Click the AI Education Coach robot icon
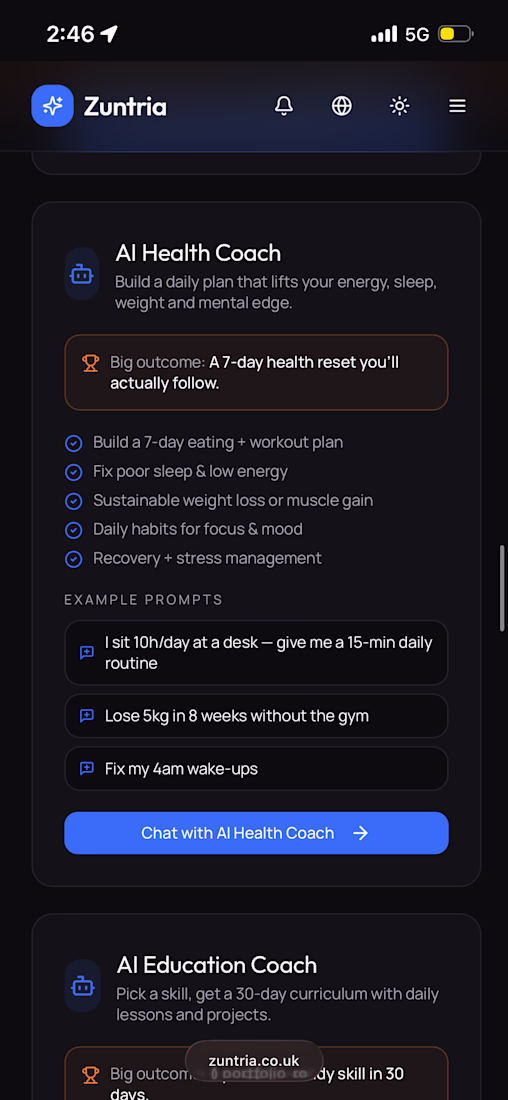Image resolution: width=508 pixels, height=1100 pixels. coord(82,986)
